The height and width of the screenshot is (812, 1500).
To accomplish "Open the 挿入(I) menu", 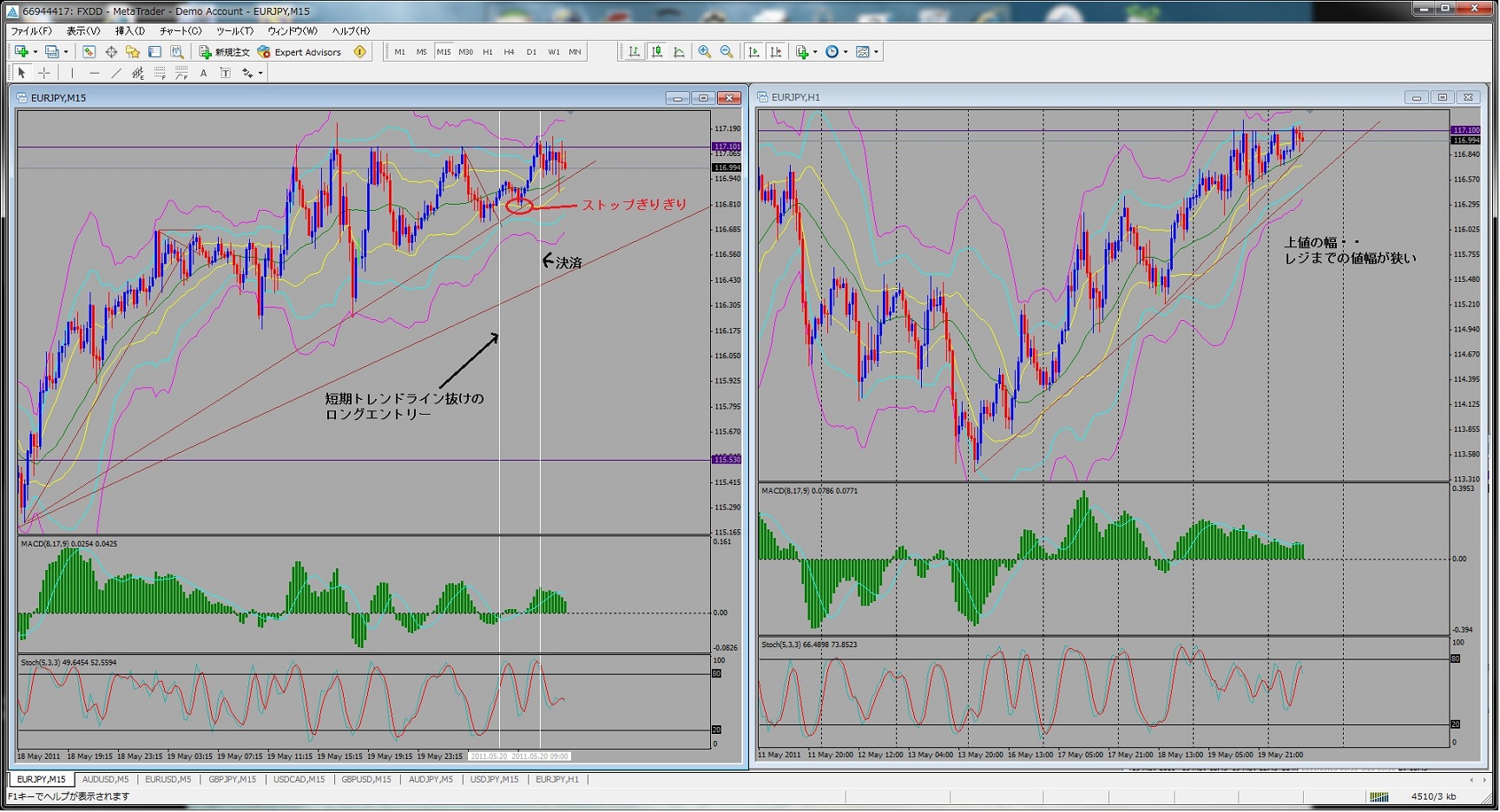I will (x=130, y=31).
